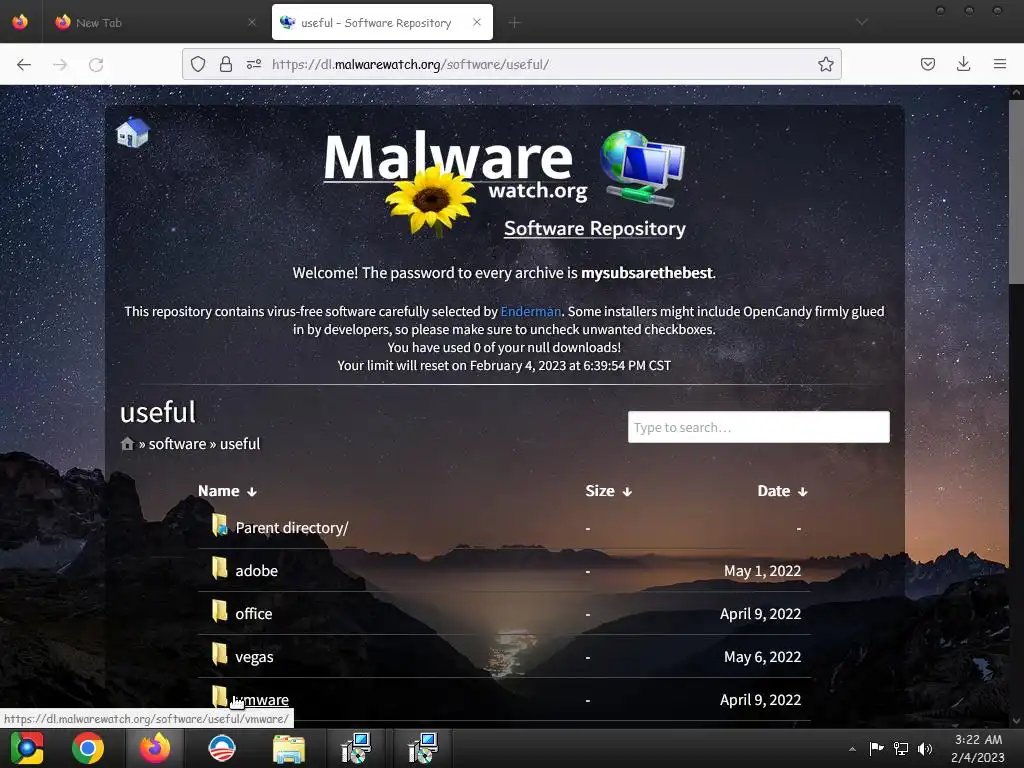Open the vmware folder
This screenshot has width=1024, height=768.
(261, 700)
